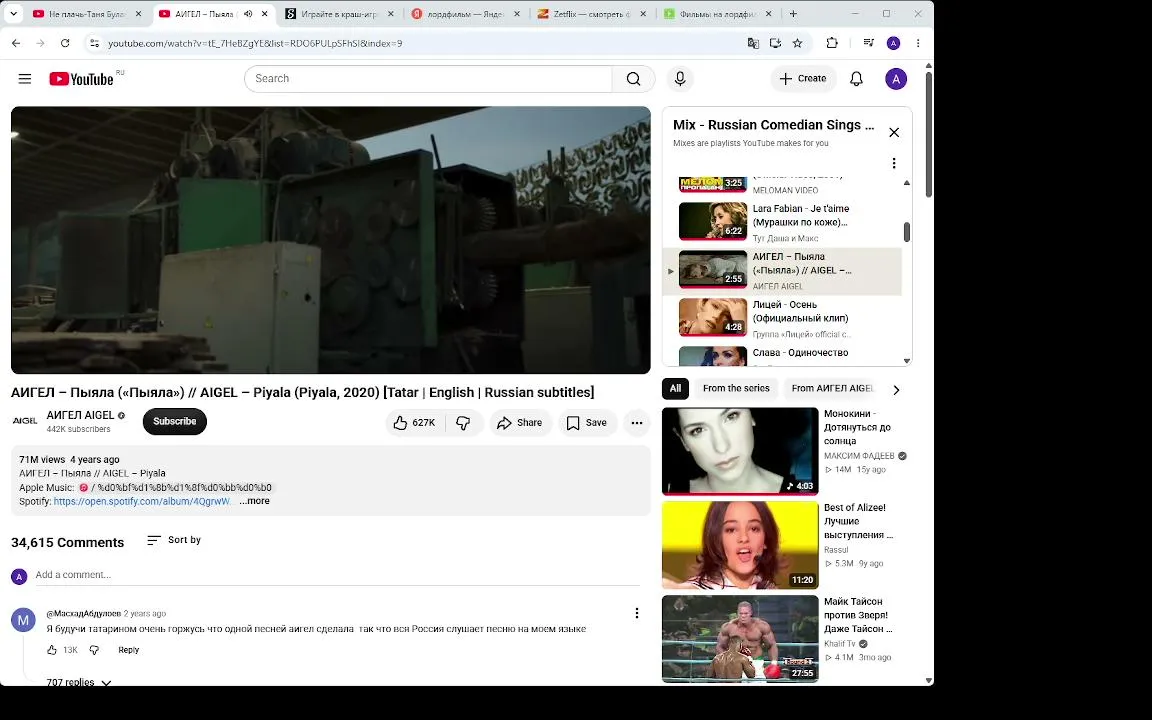Show next filter chips with right chevron
The height and width of the screenshot is (720, 1152).
[896, 389]
